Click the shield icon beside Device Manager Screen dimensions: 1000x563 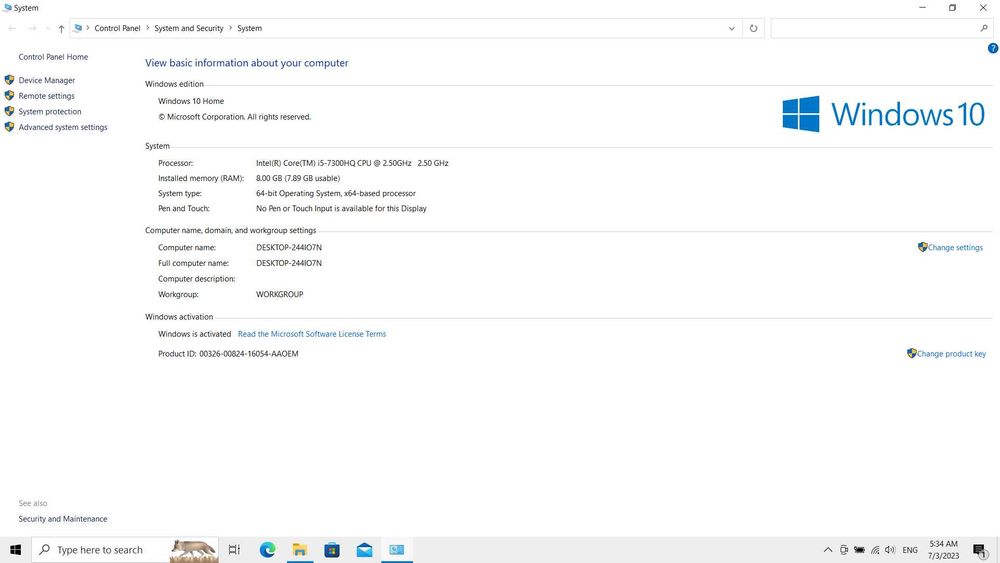coord(9,80)
